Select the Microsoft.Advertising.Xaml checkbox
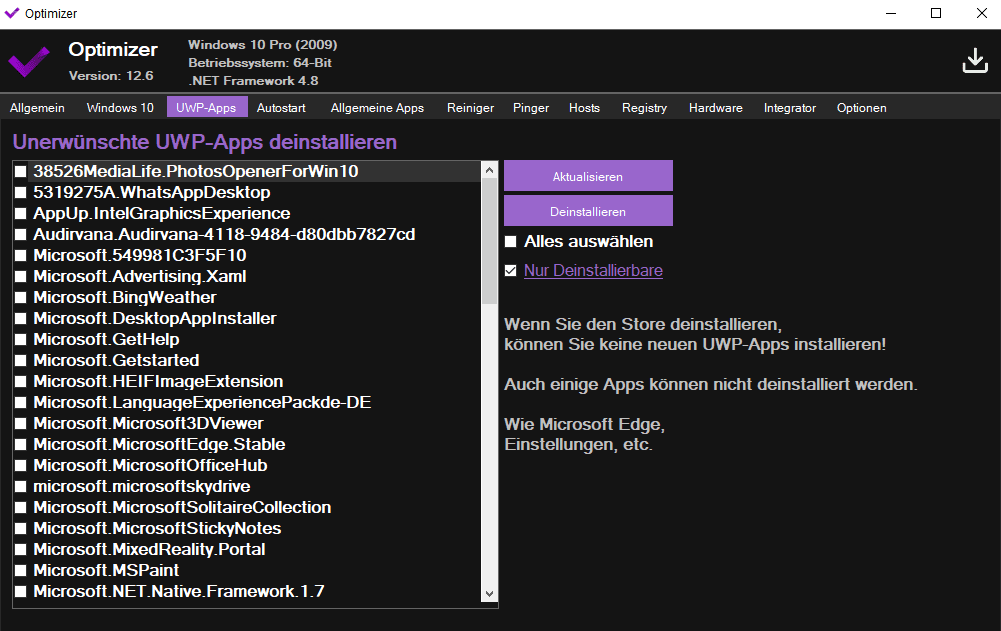The image size is (1001, 631). (x=20, y=277)
